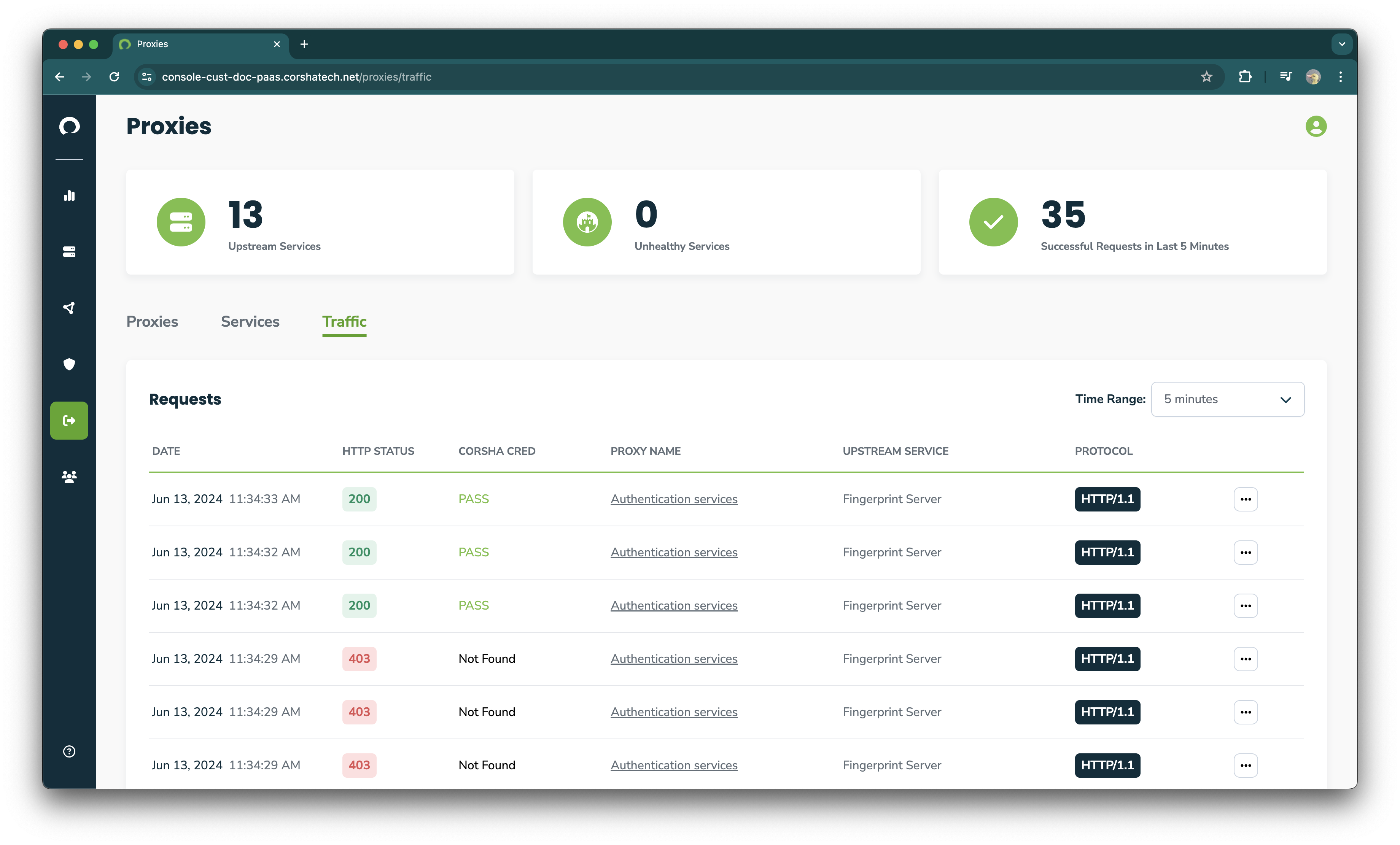This screenshot has height=845, width=1400.
Task: Open Chrome profile avatar
Action: [1313, 77]
